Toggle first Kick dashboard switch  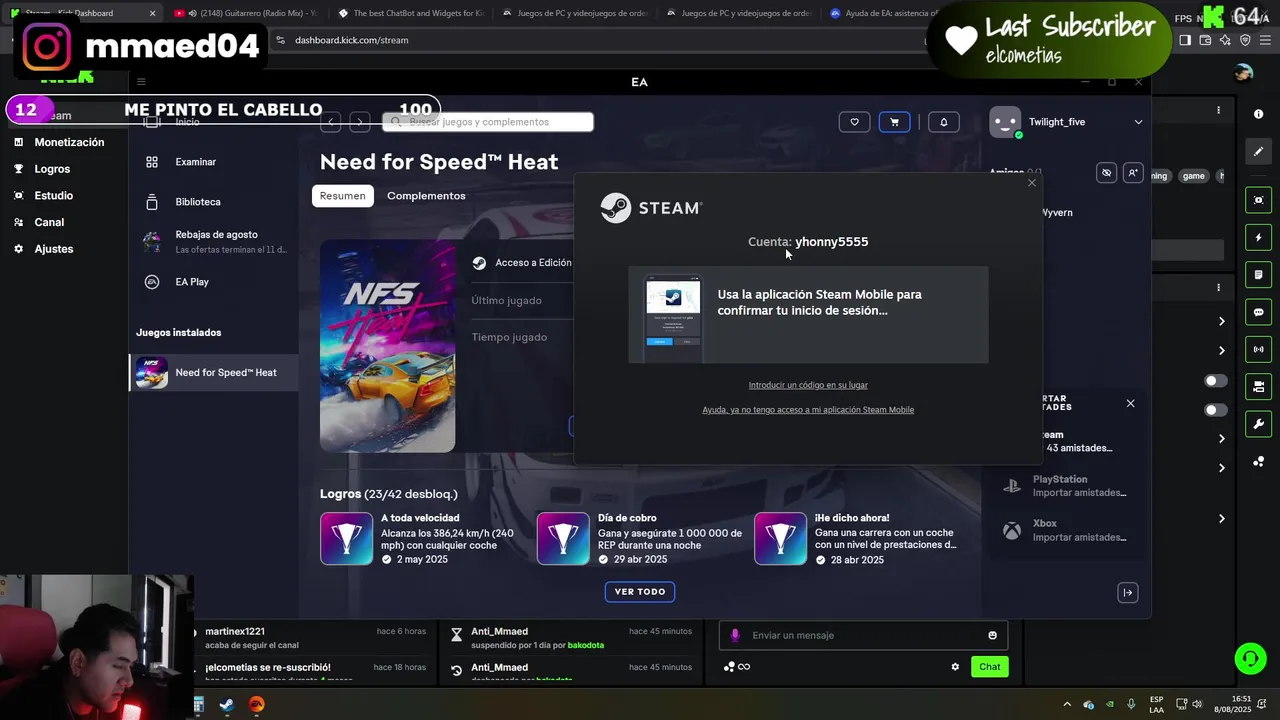1215,381
